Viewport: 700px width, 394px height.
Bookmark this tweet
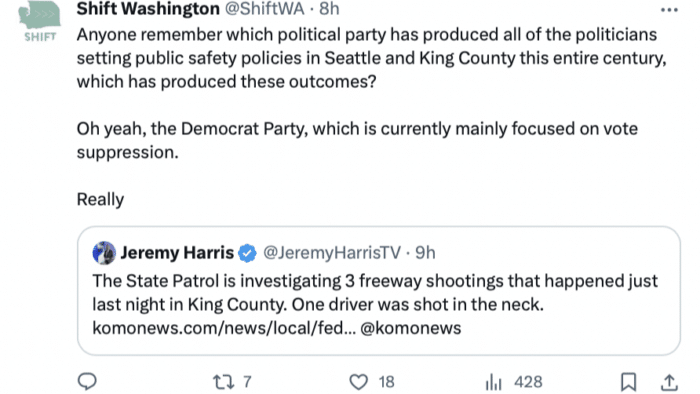click(x=628, y=382)
